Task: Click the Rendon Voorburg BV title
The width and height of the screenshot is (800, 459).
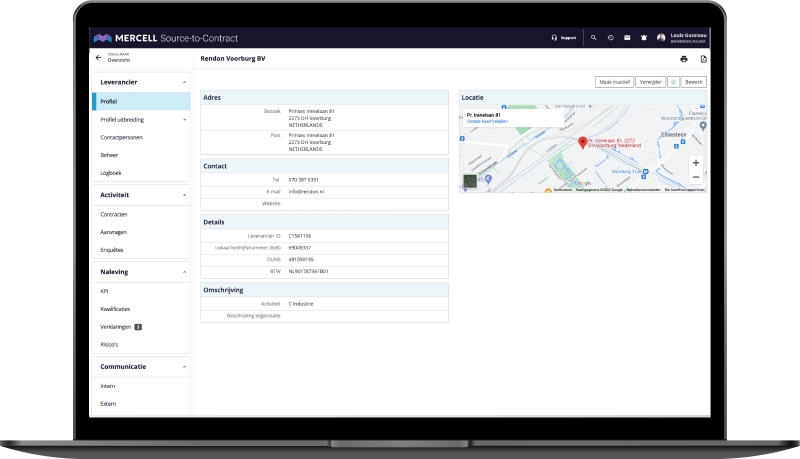Action: (x=233, y=59)
